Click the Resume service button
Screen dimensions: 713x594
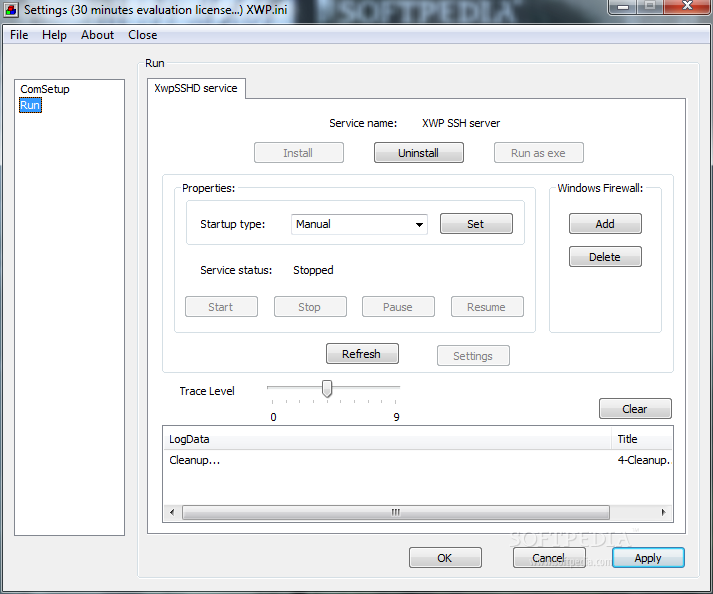[x=487, y=307]
